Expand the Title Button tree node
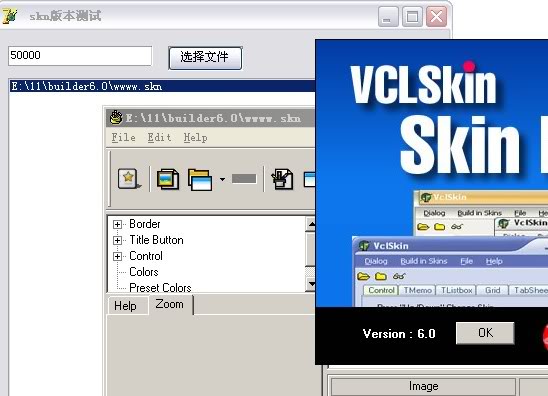This screenshot has height=396, width=548. pyautogui.click(x=117, y=240)
